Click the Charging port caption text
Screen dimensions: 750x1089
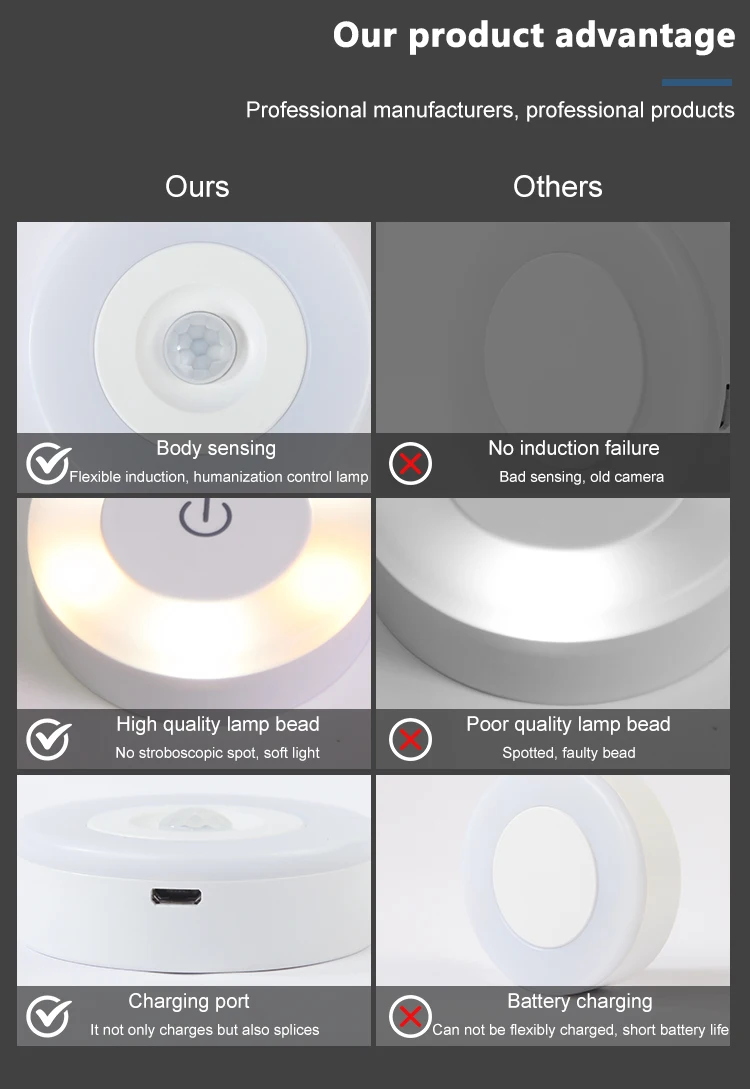(x=188, y=1001)
